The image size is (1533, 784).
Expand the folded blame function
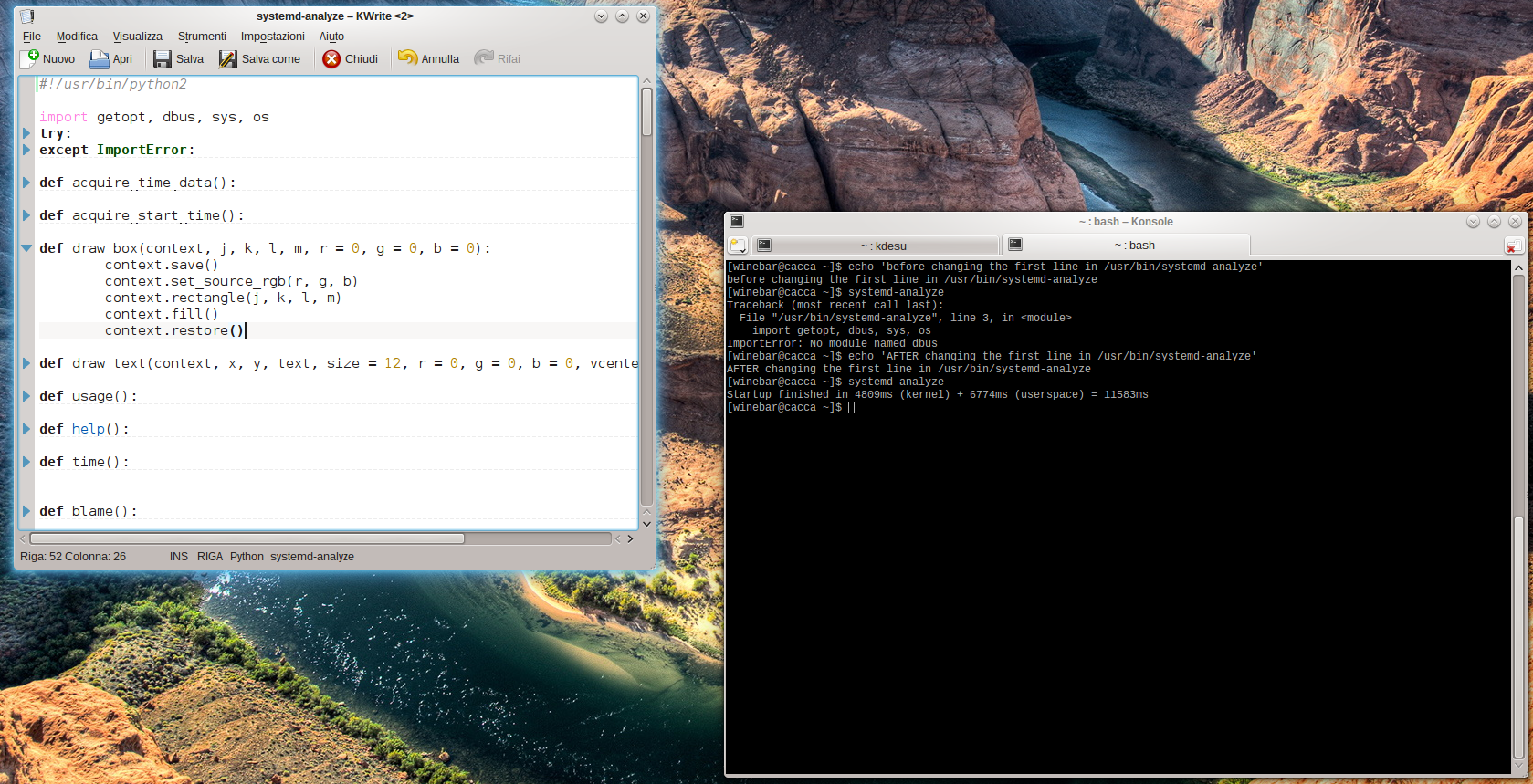(26, 511)
